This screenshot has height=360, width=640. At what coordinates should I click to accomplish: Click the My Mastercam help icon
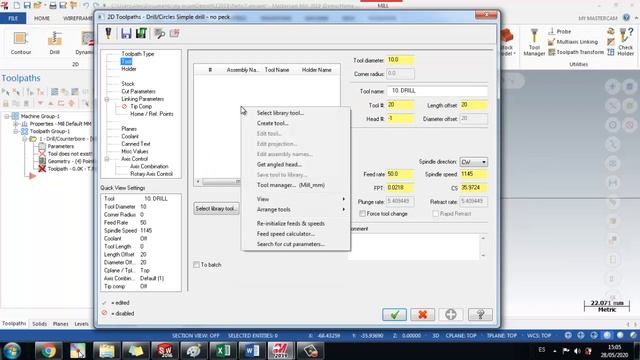[x=626, y=18]
